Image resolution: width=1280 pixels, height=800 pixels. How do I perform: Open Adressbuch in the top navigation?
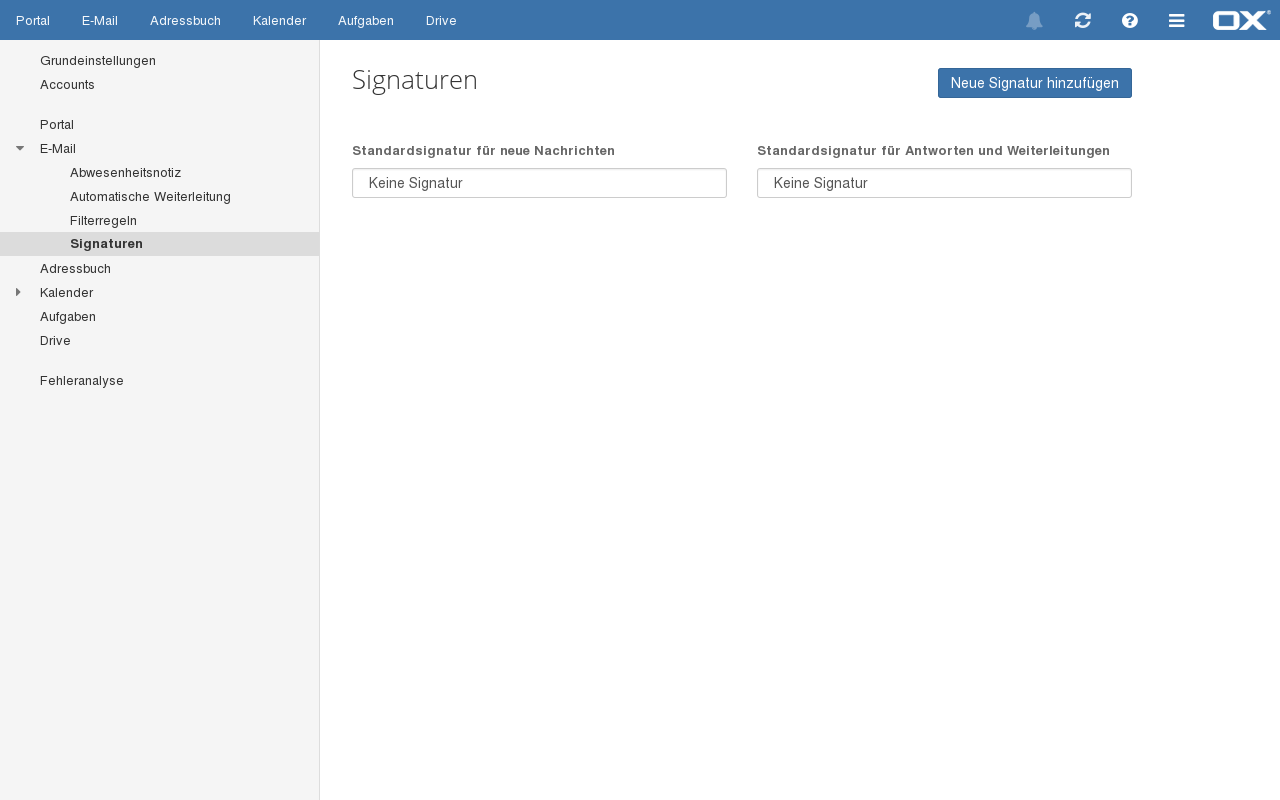185,20
